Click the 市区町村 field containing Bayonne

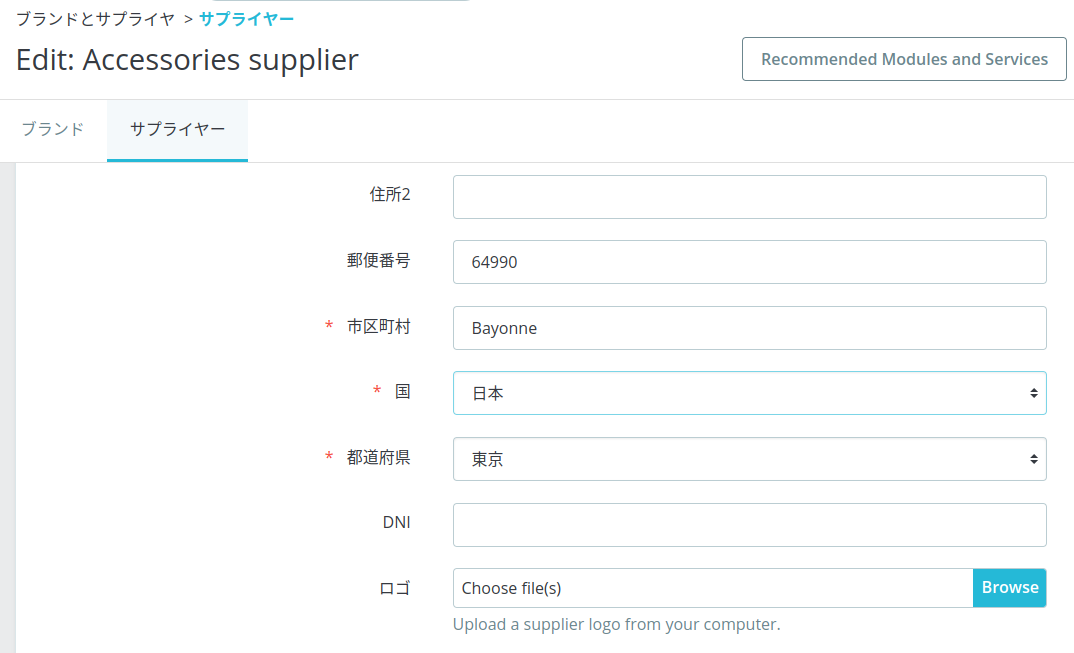(749, 328)
